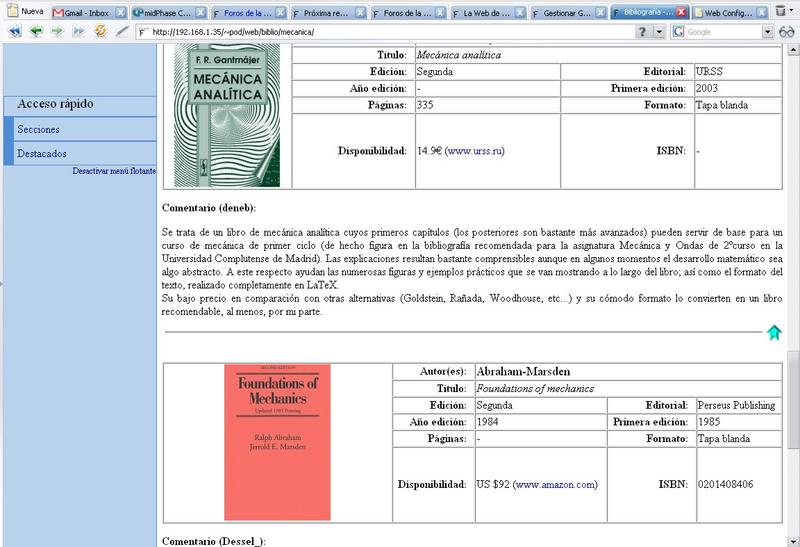Click the Primera edición value 1985
The width and height of the screenshot is (800, 547).
[709, 421]
